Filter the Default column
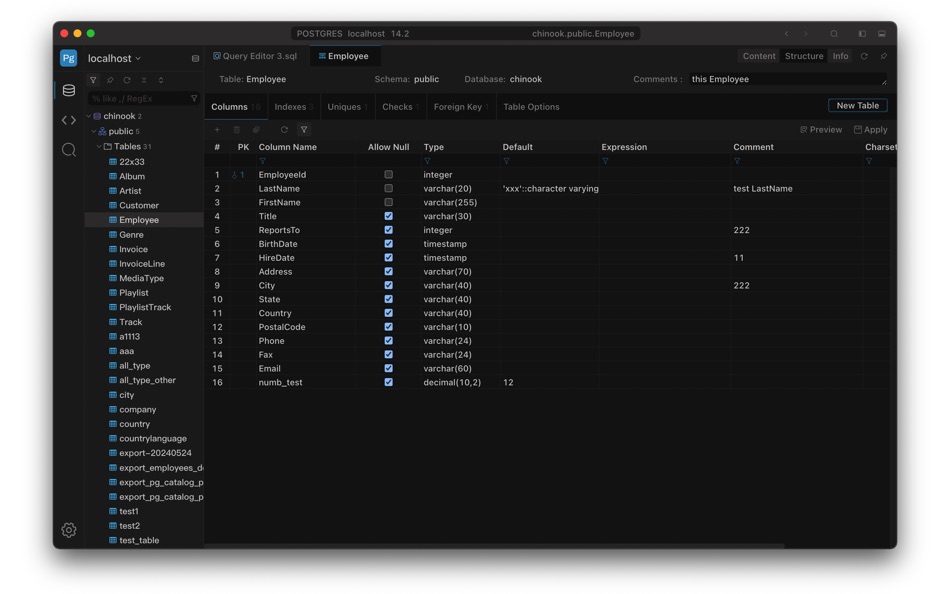Viewport: 950px width, 594px height. (x=507, y=161)
